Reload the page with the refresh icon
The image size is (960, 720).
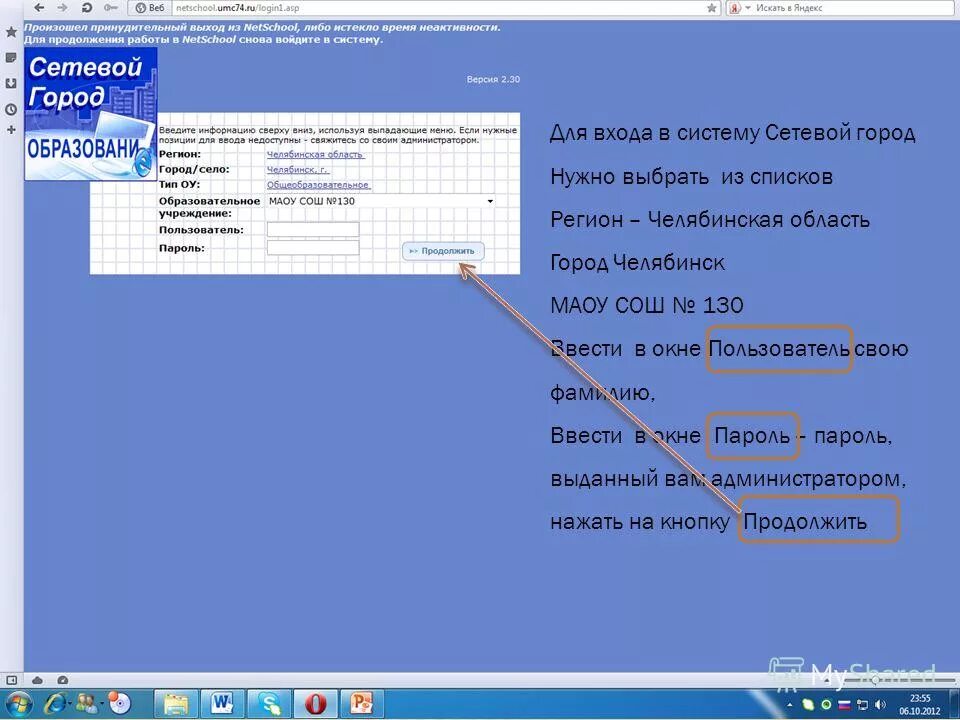(86, 7)
